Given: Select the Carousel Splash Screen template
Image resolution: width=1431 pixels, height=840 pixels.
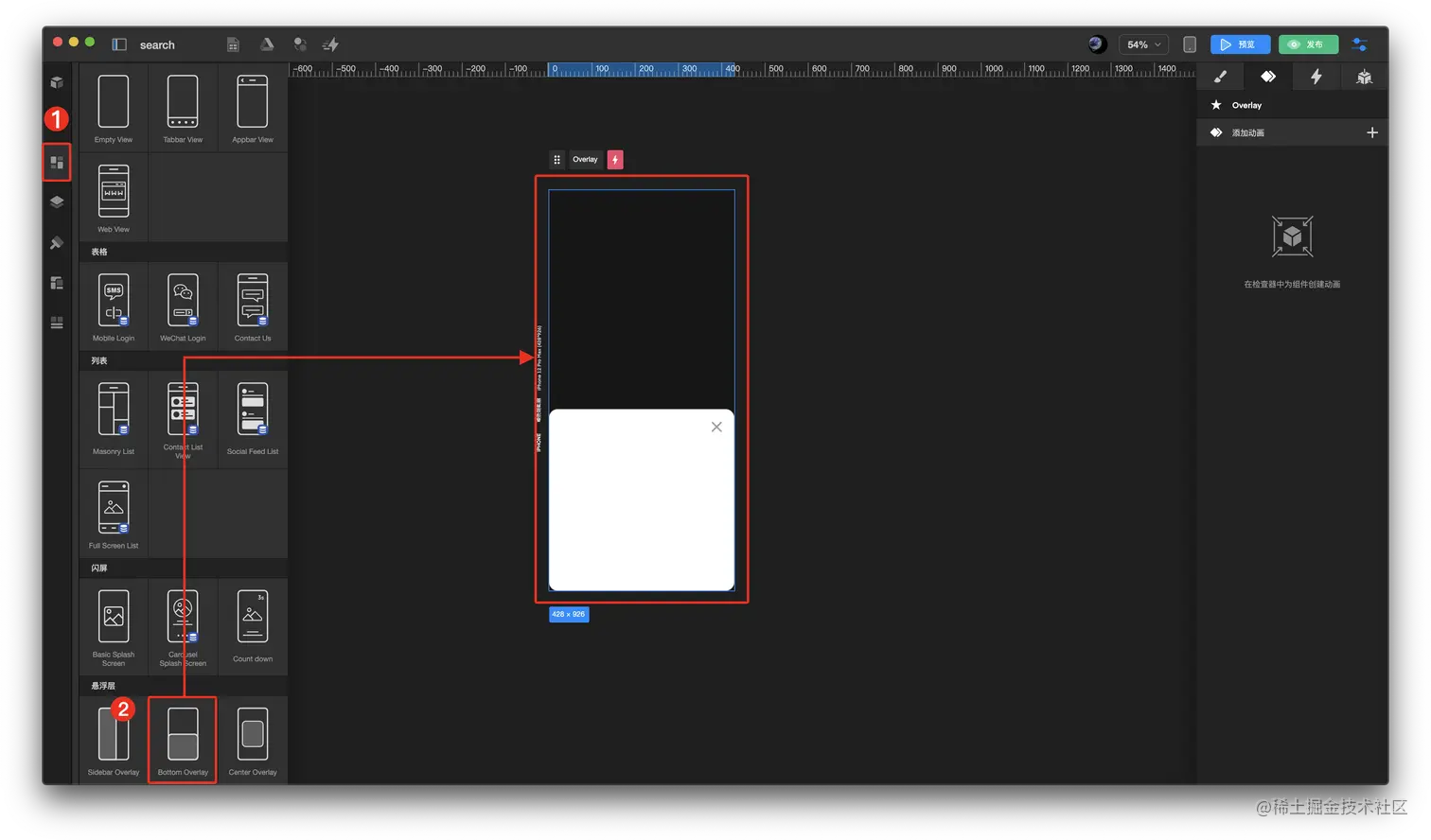Looking at the screenshot, I should 183,625.
